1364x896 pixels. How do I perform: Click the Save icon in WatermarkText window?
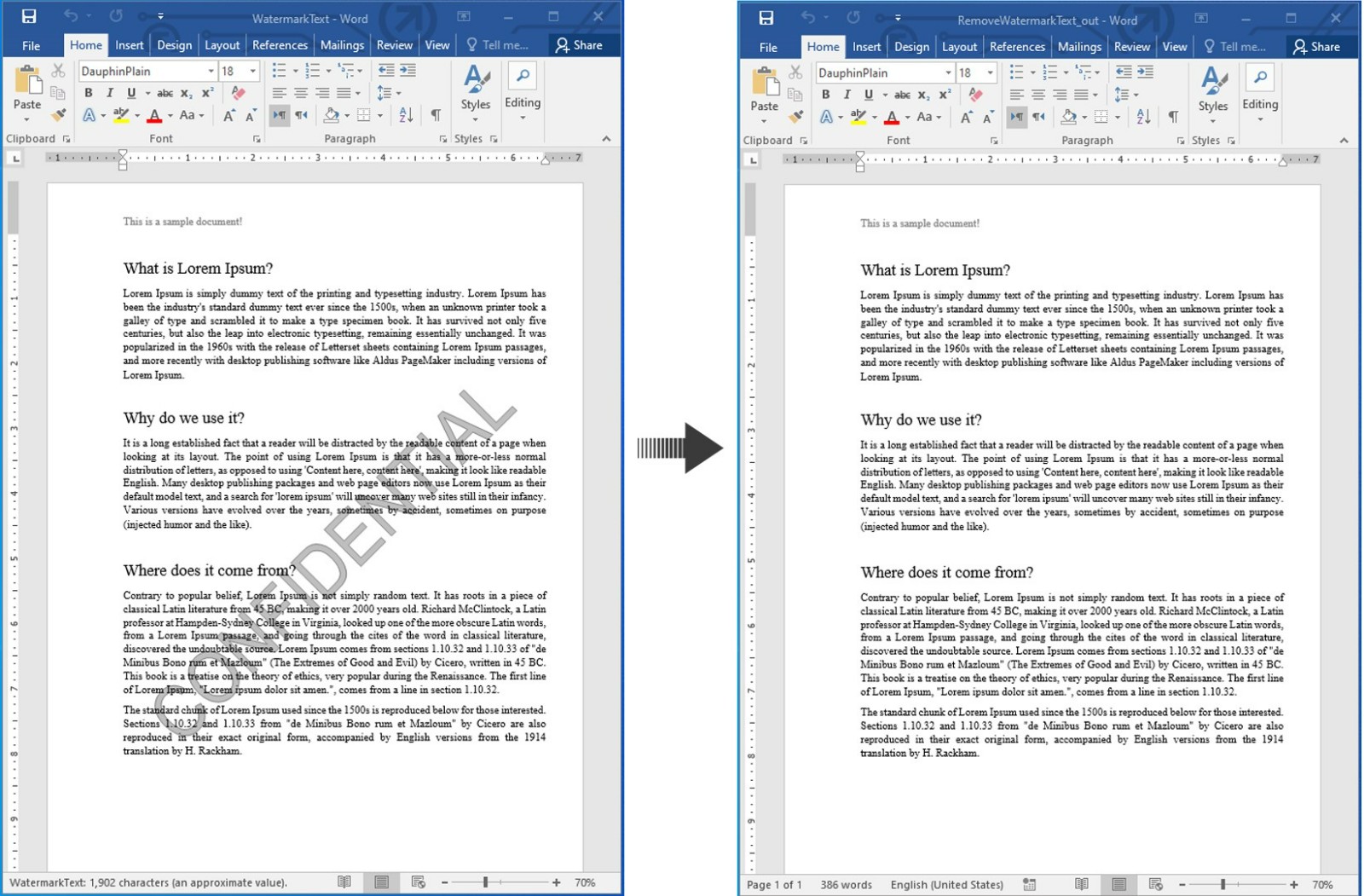(x=28, y=16)
